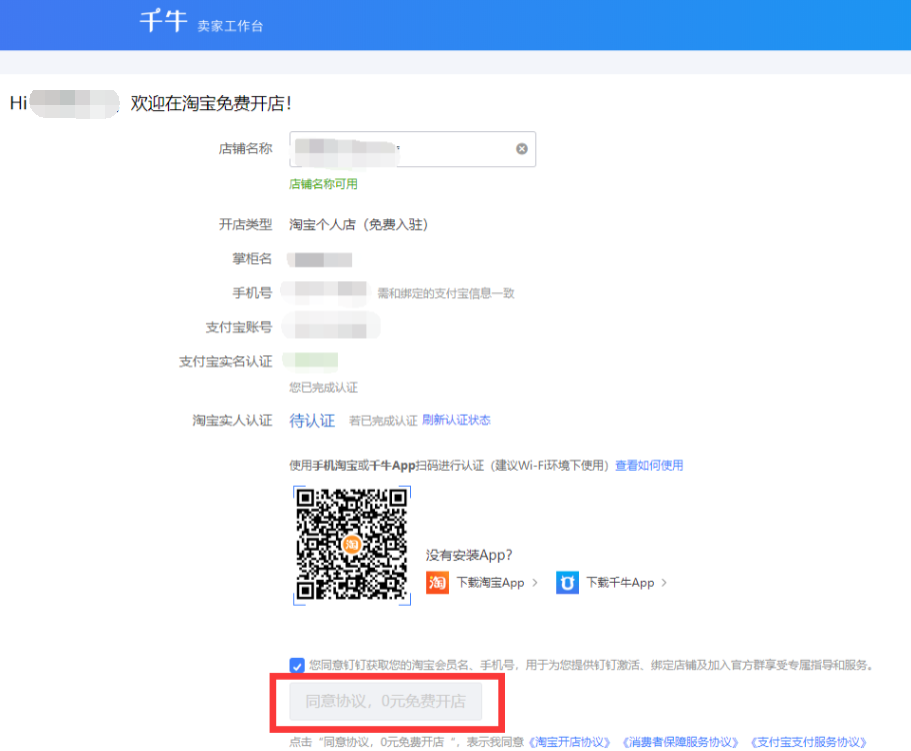Viewport: 911px width, 751px height.
Task: Expand arrow next to 下载千牛App
Action: click(x=664, y=582)
